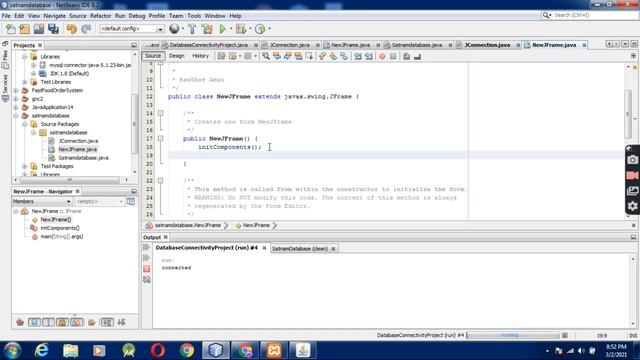Toggle Show Static Members filter in Navigator
Screen dimensions: 640x360
(48, 322)
